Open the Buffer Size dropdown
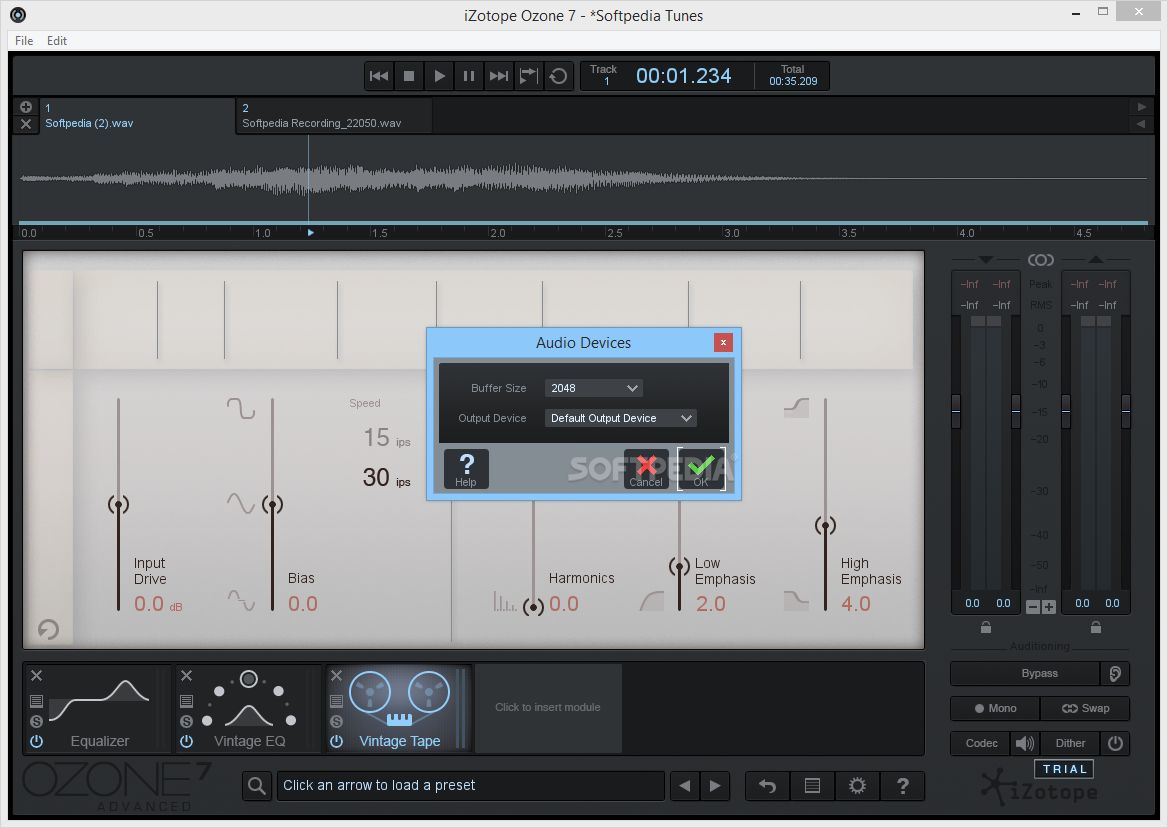The width and height of the screenshot is (1168, 828). tap(594, 388)
